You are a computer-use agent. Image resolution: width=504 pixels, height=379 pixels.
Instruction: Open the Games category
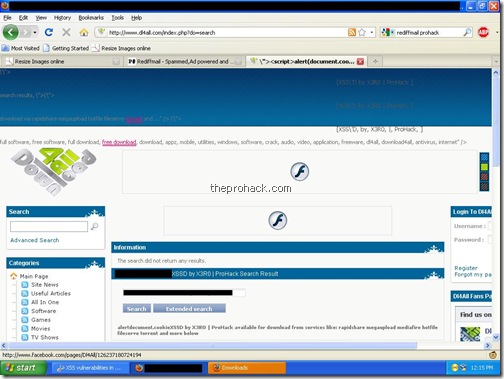[41, 320]
